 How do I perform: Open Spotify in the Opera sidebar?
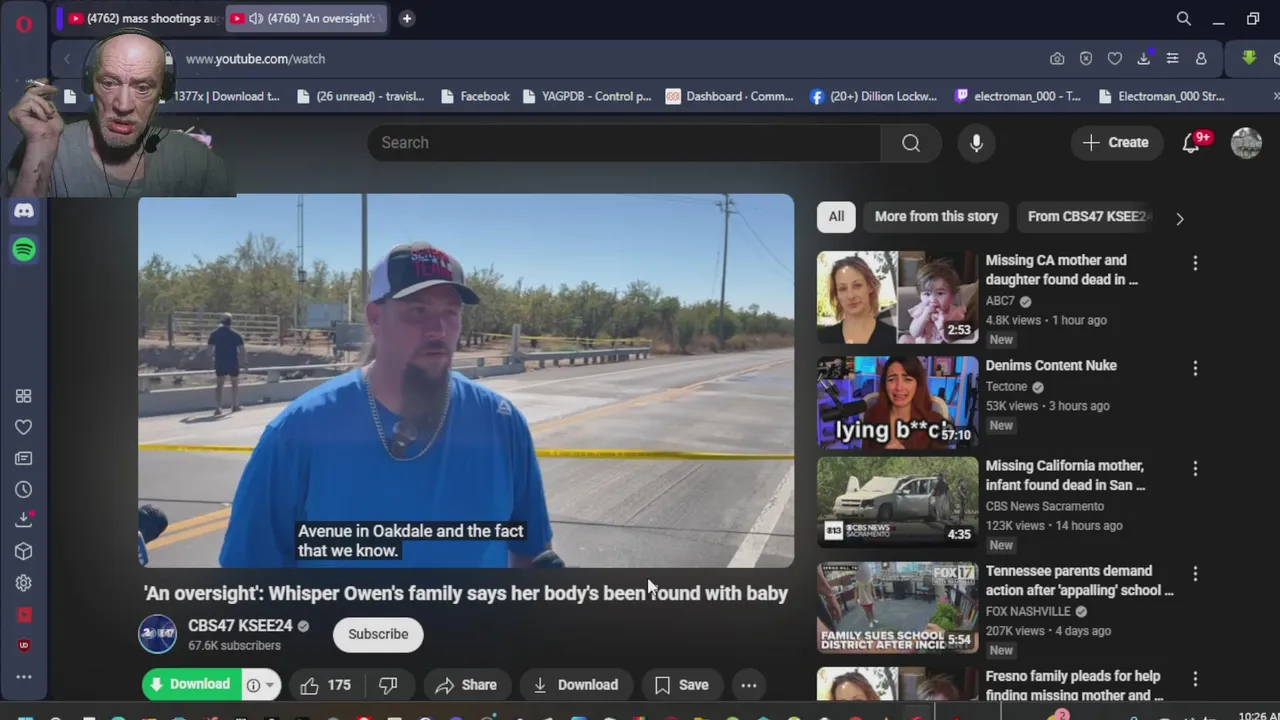coord(24,249)
